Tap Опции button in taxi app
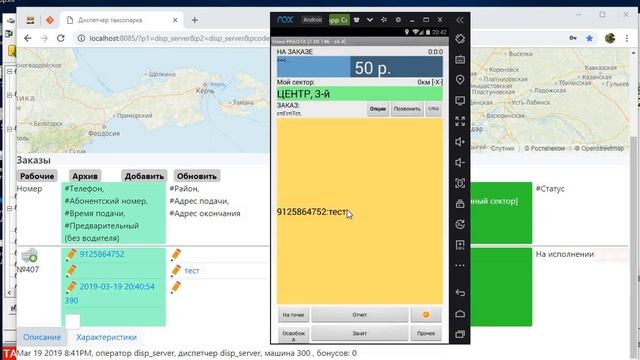 (378, 109)
